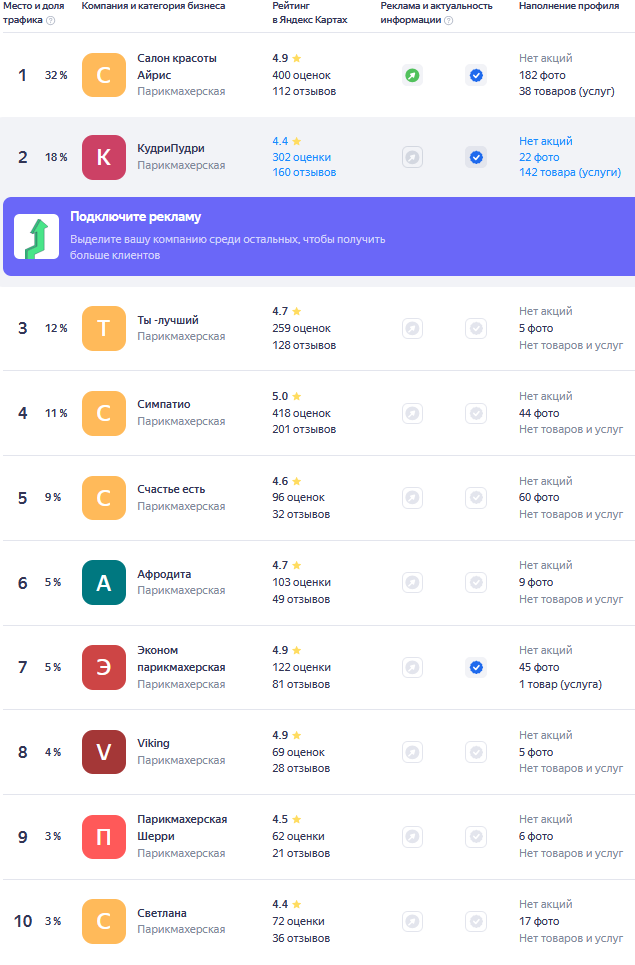The height and width of the screenshot is (965, 635).
Task: Click the green advertising icon for Салон красоты Айрис
Action: (x=412, y=75)
